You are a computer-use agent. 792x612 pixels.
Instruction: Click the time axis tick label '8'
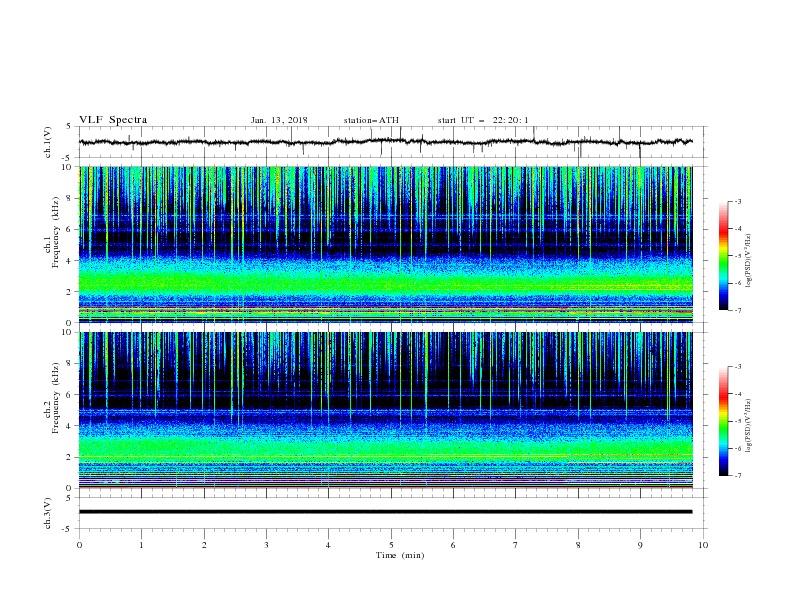(x=578, y=545)
